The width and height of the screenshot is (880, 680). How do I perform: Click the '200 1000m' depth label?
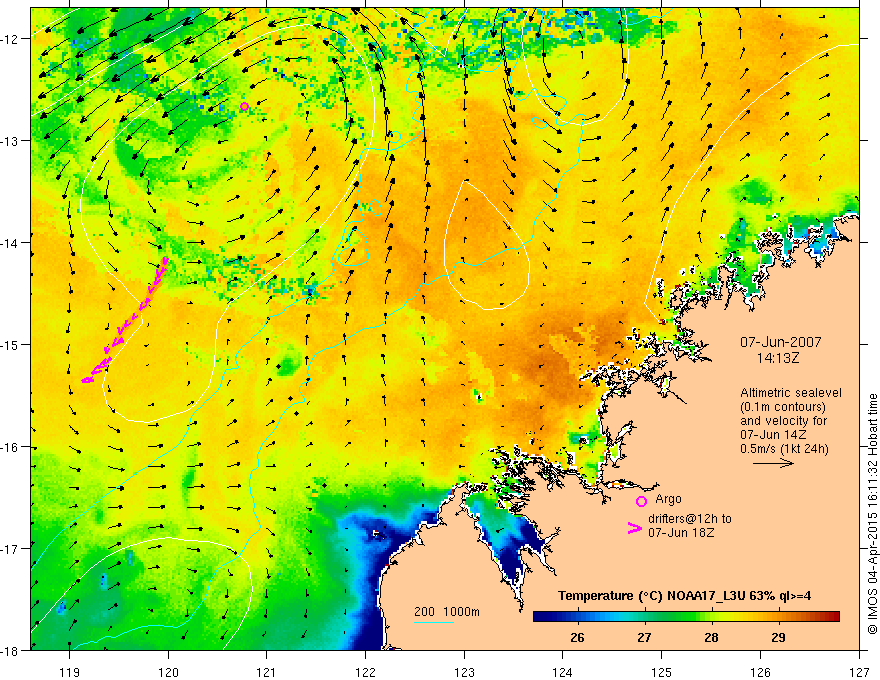(x=447, y=612)
